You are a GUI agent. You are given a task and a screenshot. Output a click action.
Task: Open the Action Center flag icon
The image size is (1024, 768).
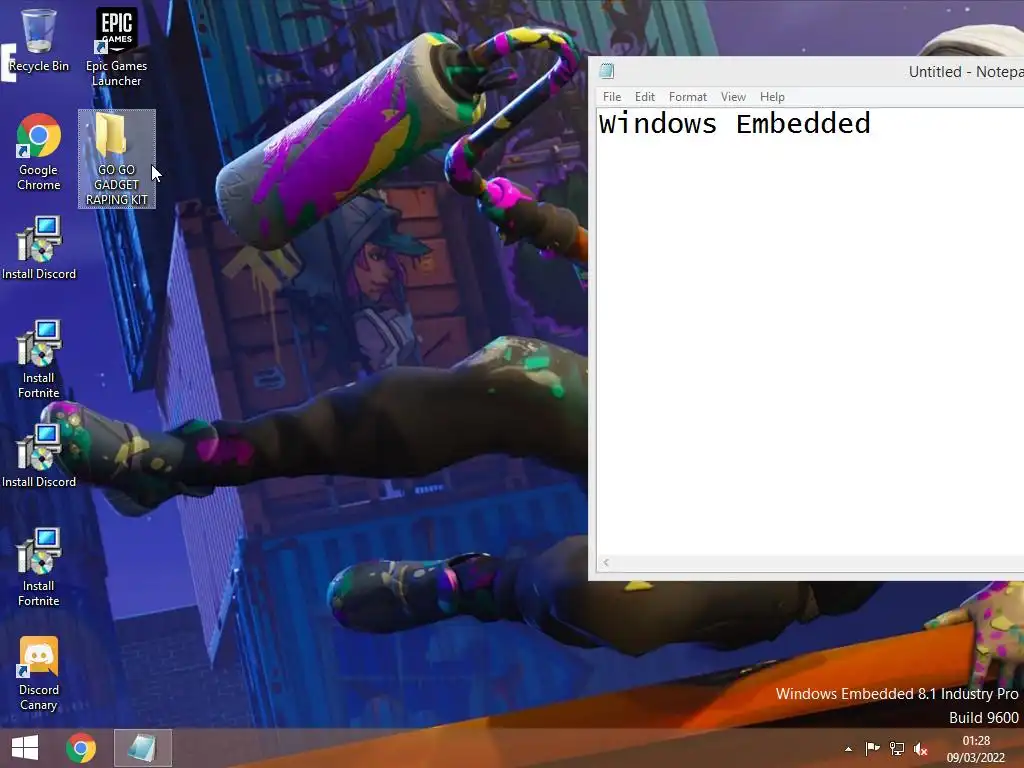click(872, 748)
